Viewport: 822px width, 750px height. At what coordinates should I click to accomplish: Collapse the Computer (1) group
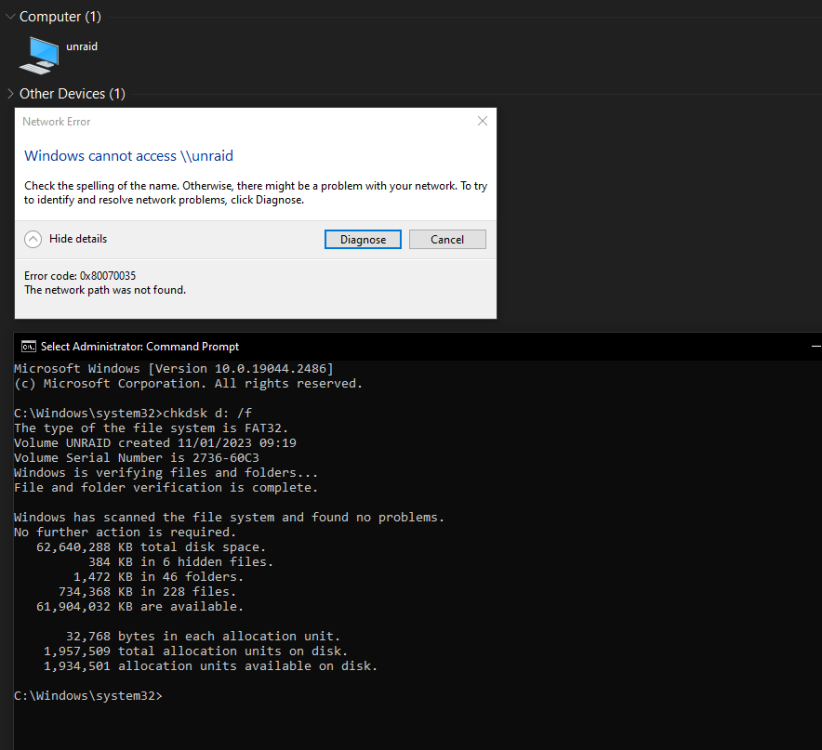[10, 17]
